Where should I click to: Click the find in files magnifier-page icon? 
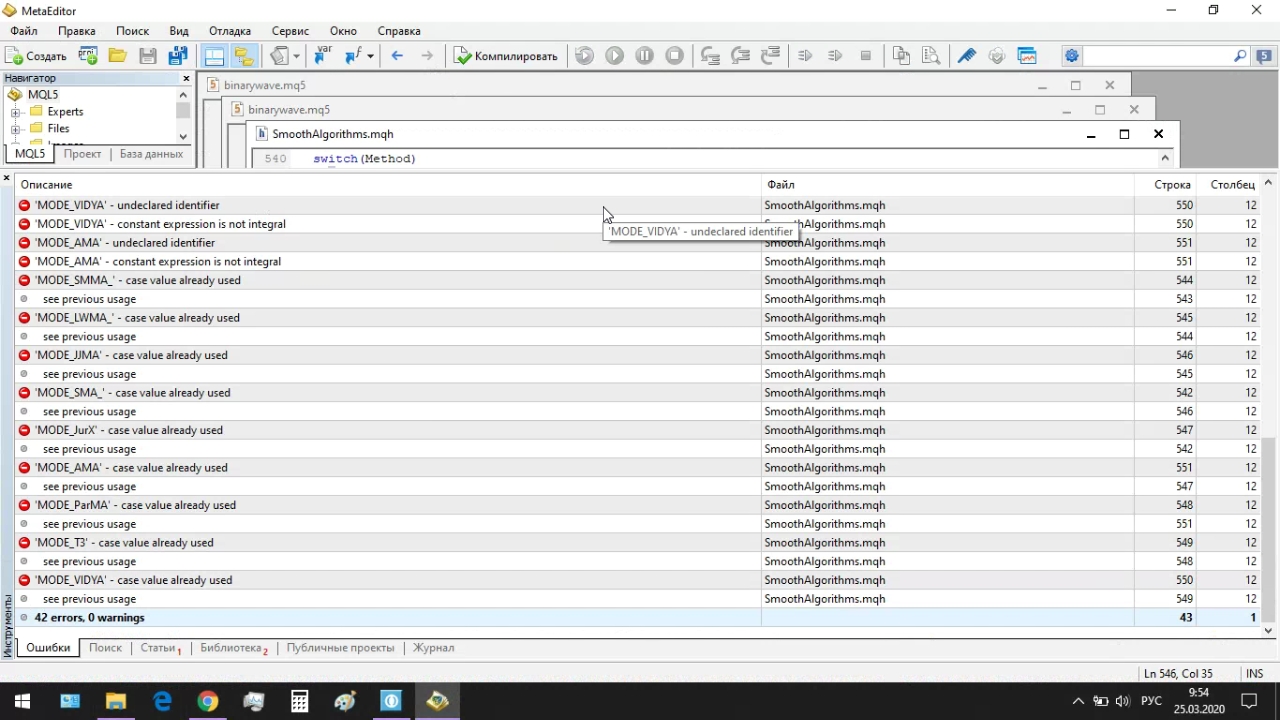pyautogui.click(x=932, y=56)
